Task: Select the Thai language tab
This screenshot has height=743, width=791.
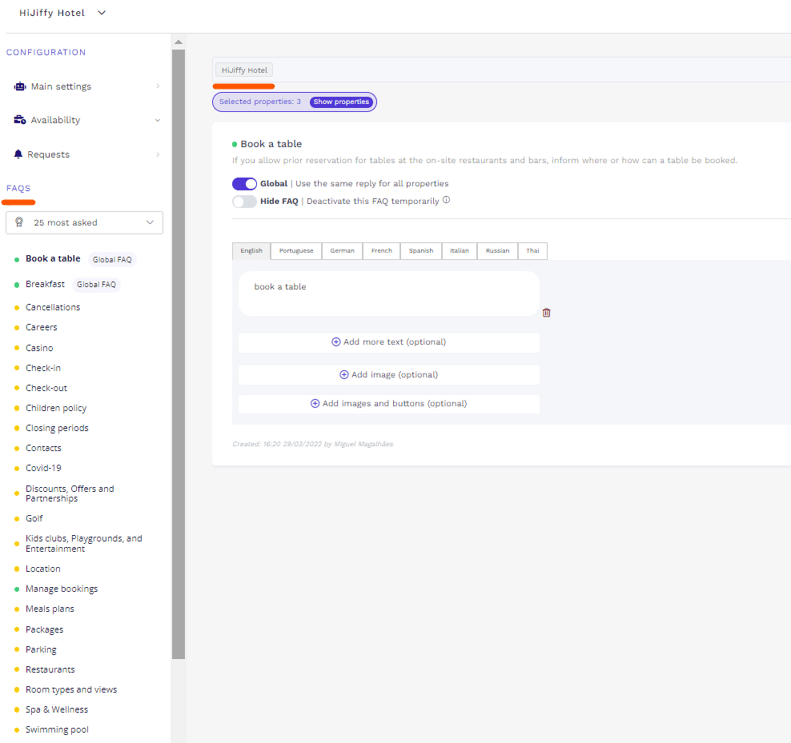Action: click(x=532, y=251)
